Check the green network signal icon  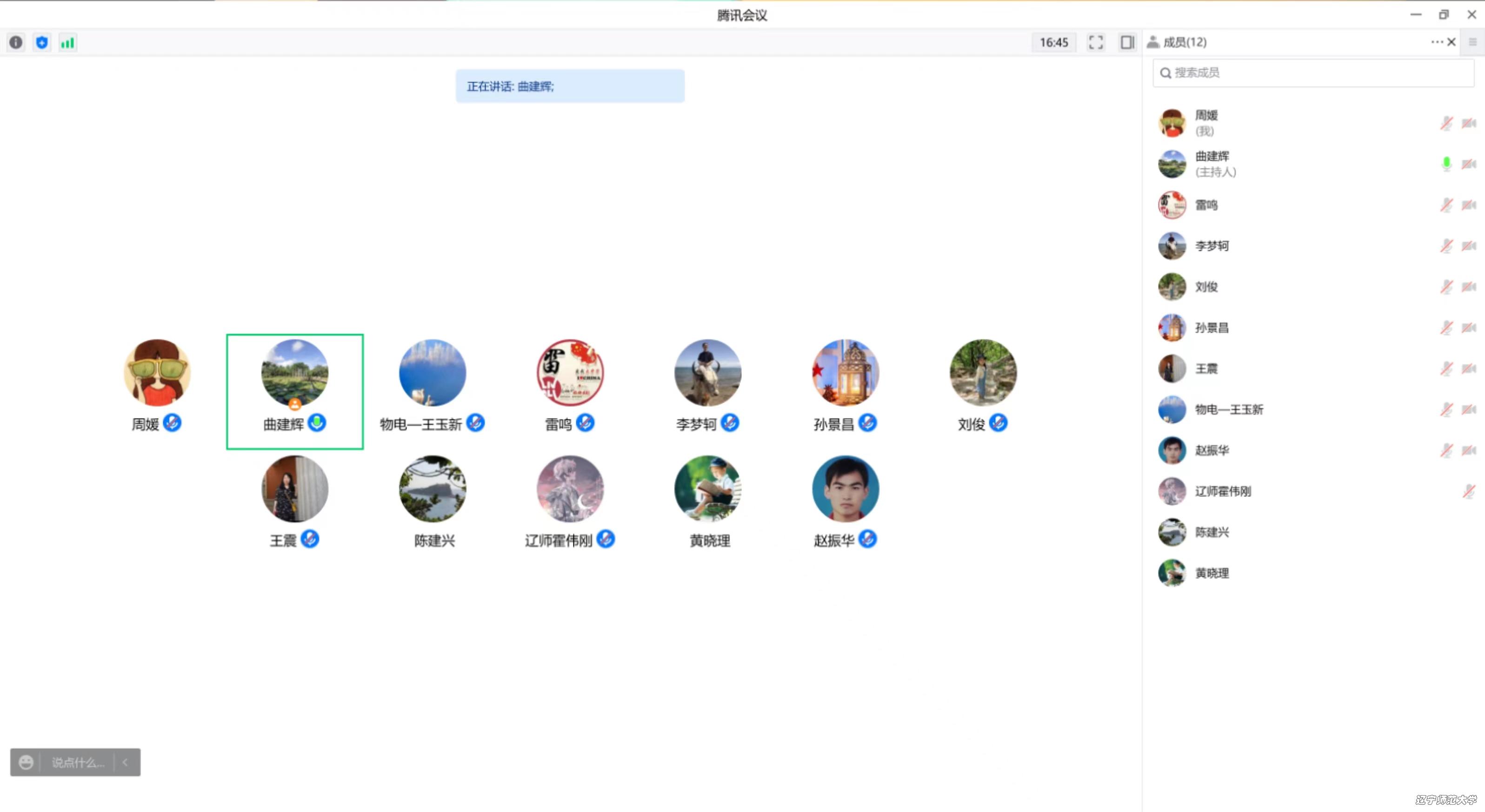(x=67, y=42)
